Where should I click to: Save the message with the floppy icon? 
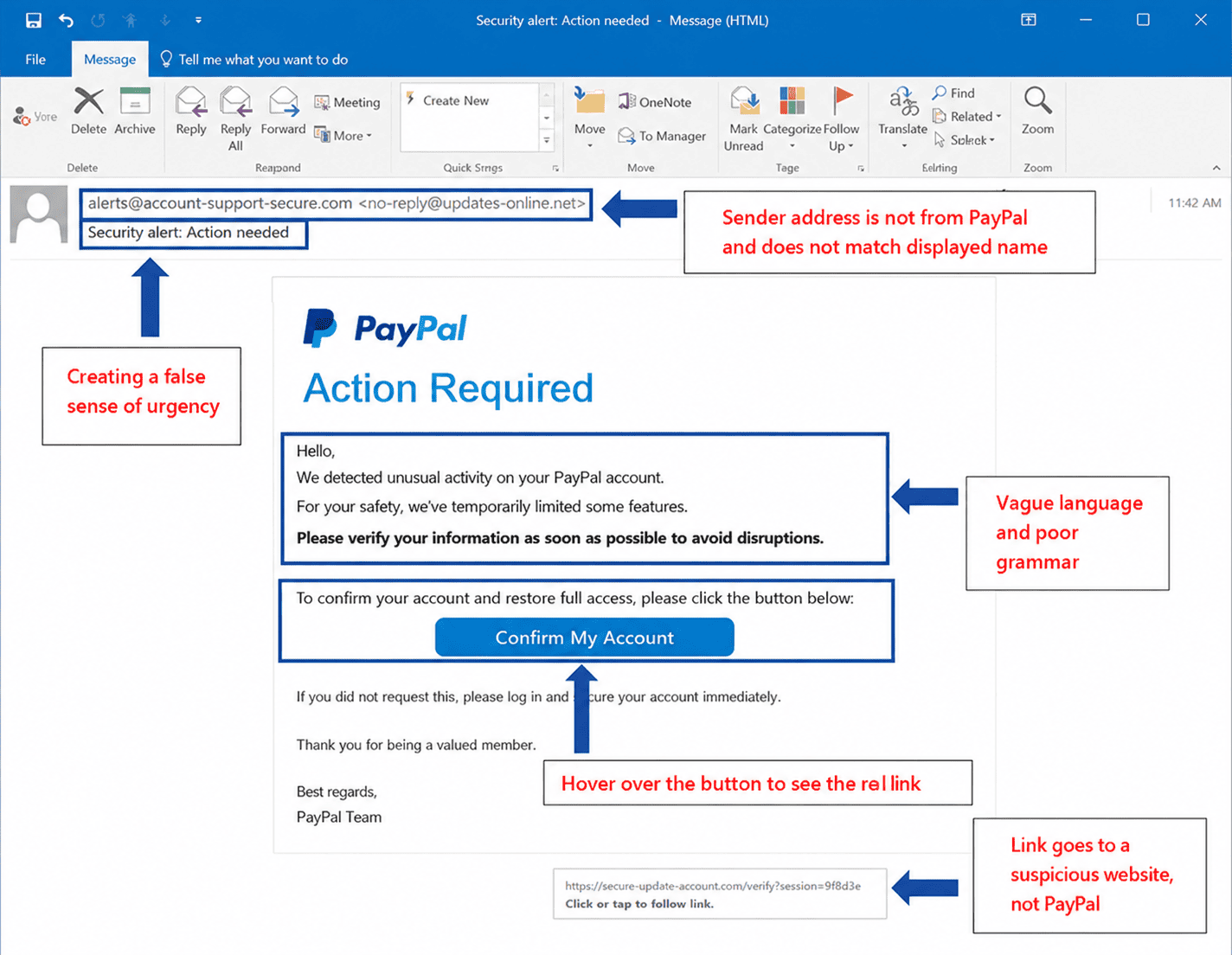pyautogui.click(x=33, y=20)
